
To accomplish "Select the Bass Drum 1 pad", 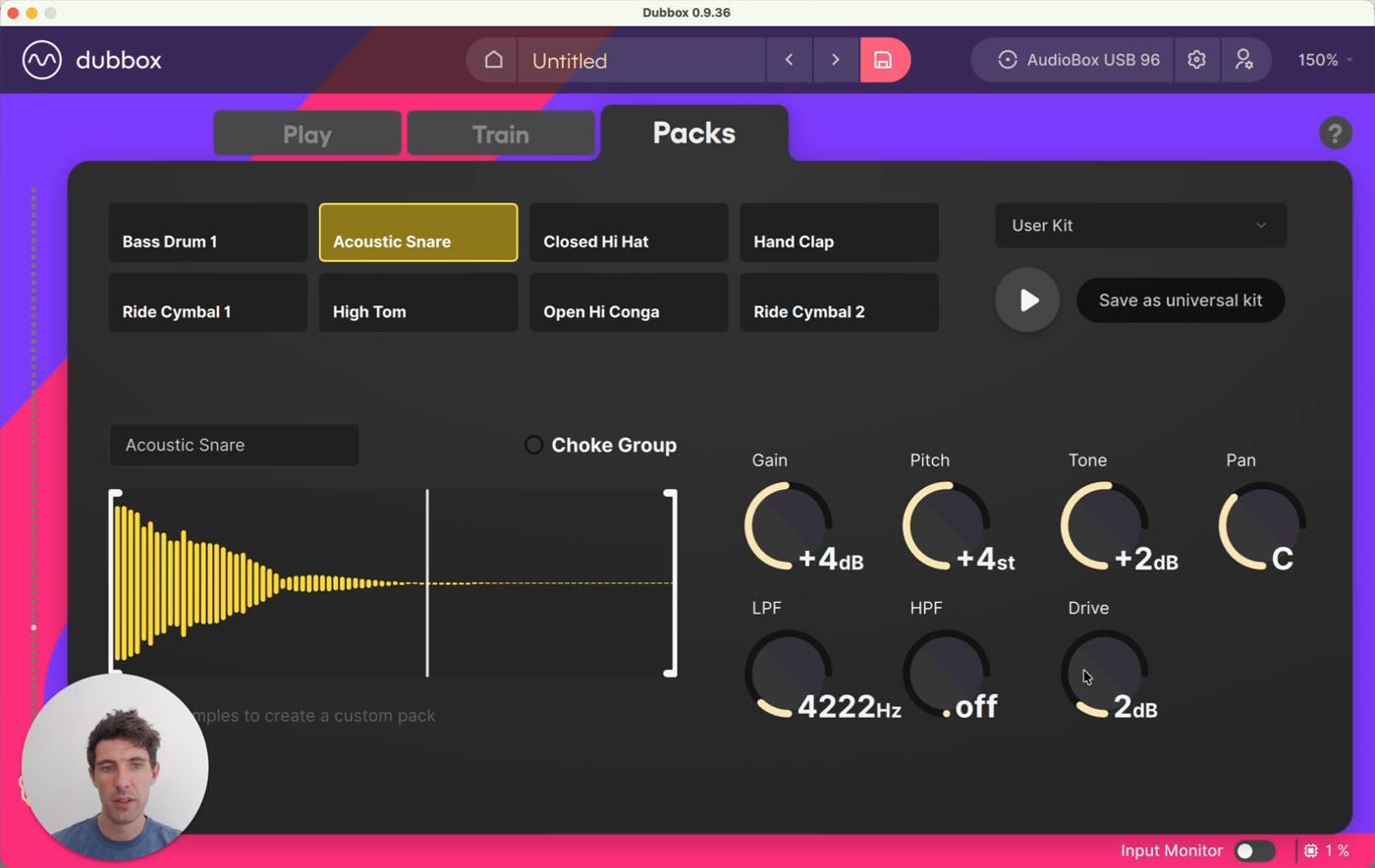I will 208,233.
